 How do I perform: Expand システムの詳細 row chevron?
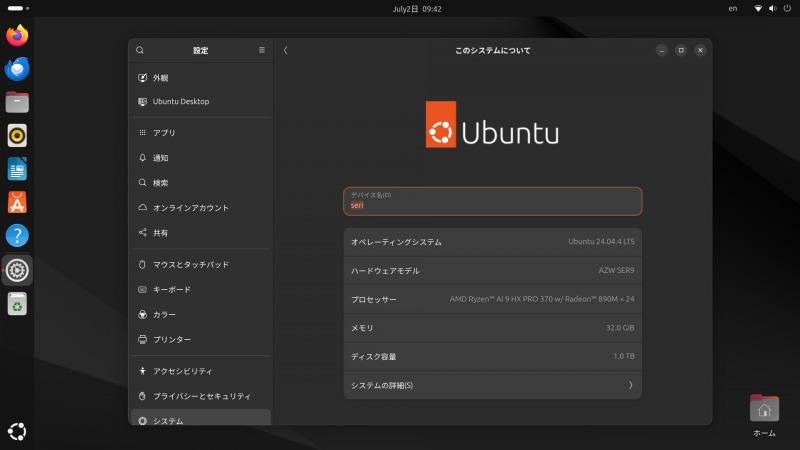(631, 385)
